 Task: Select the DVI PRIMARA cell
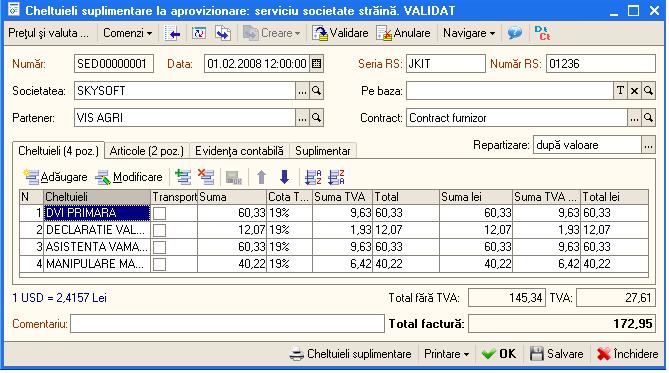tap(97, 213)
